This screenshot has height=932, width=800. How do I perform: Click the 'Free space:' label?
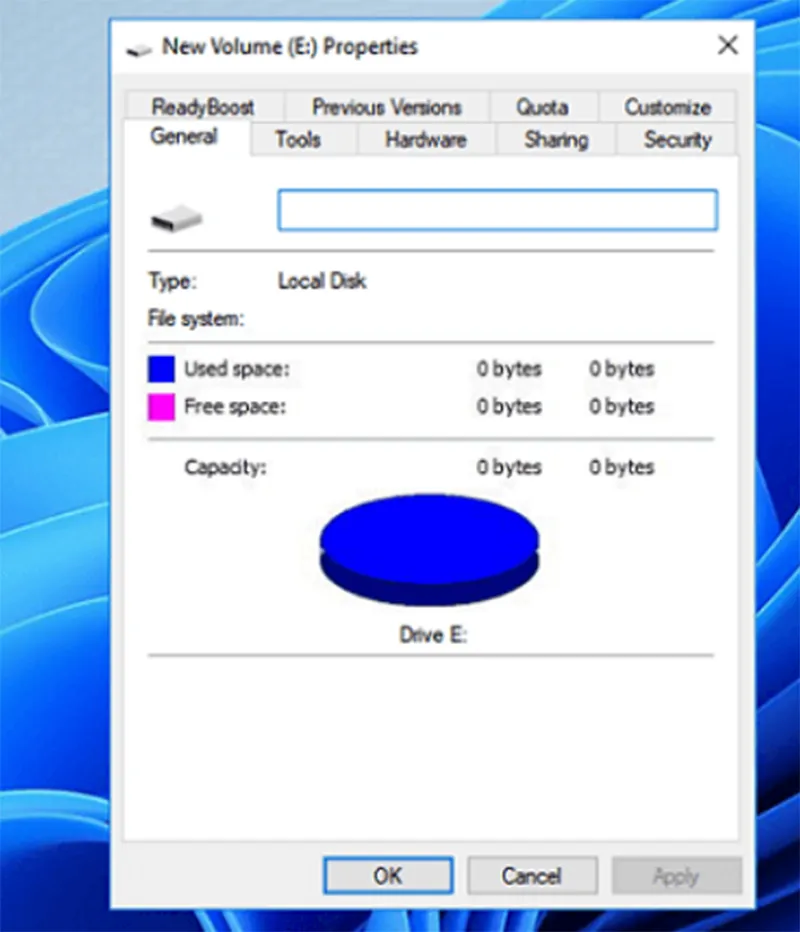tap(235, 407)
